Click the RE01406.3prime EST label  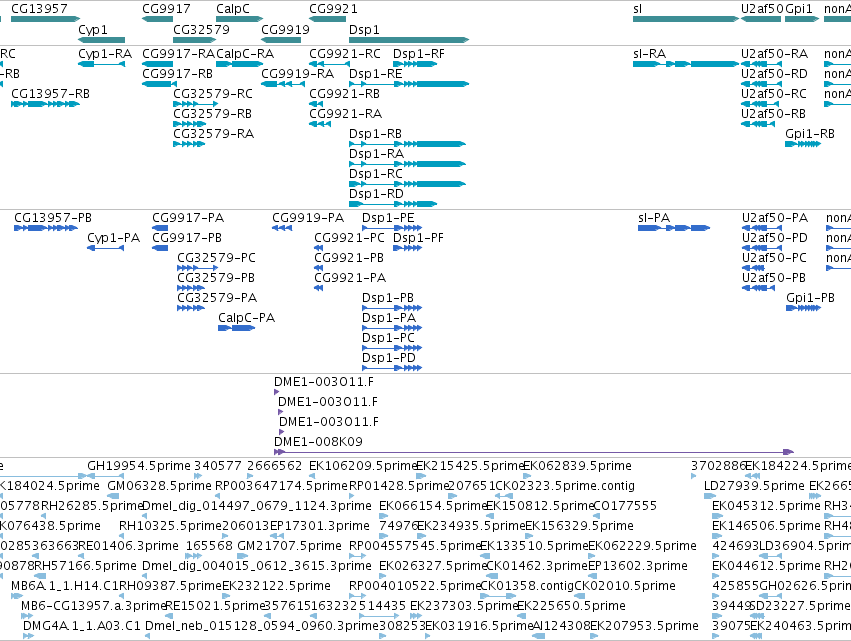(x=128, y=545)
